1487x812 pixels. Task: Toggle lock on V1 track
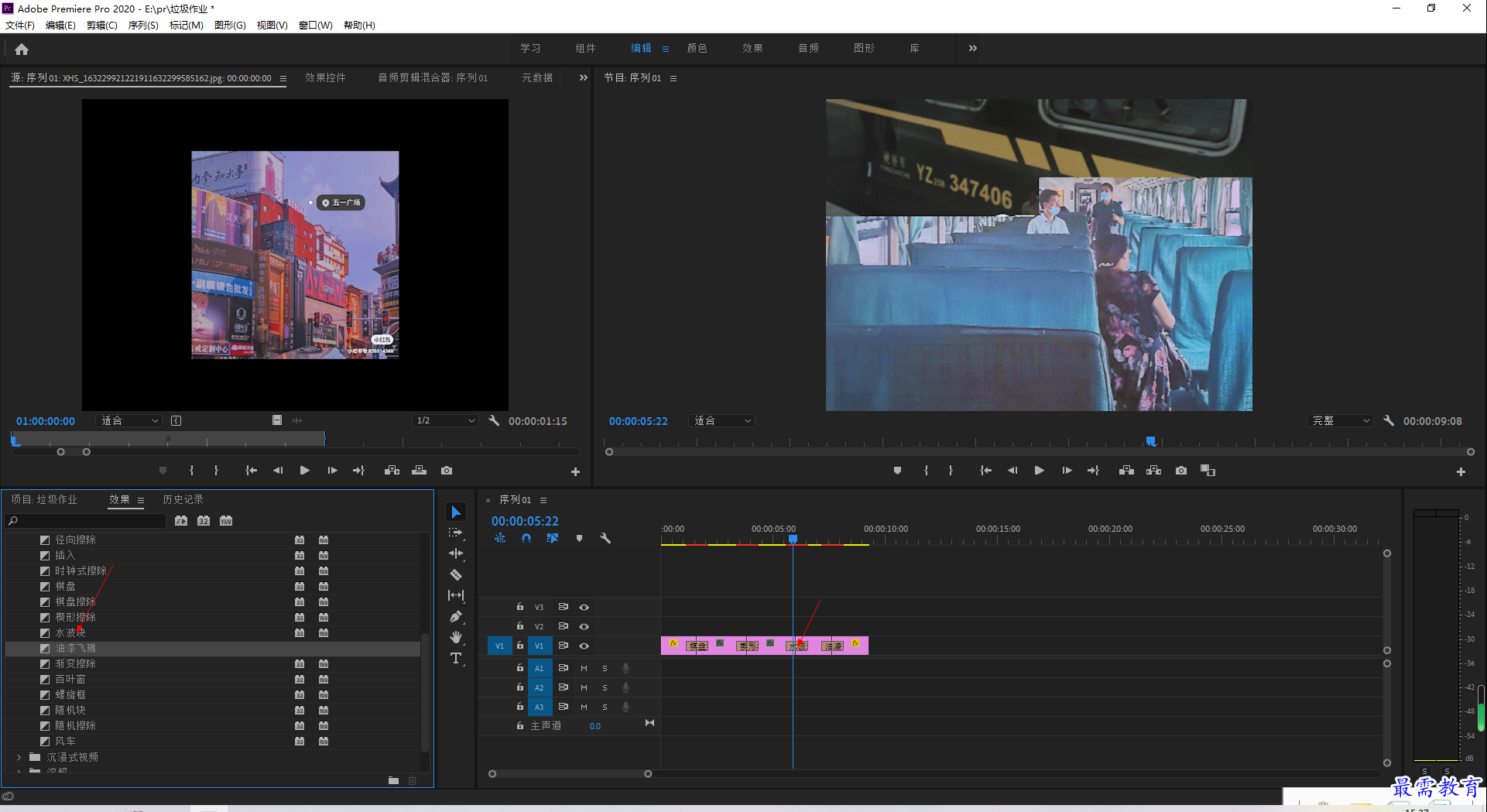click(520, 646)
